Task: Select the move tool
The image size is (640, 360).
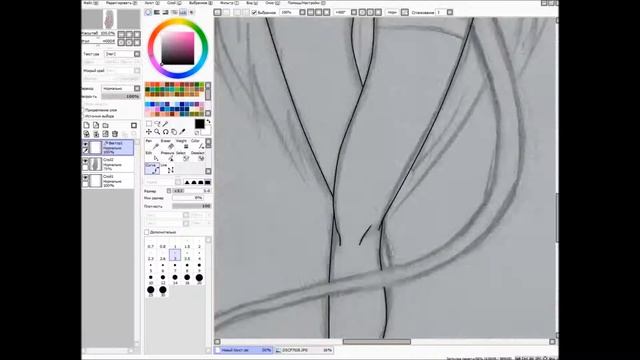Action: tap(149, 132)
